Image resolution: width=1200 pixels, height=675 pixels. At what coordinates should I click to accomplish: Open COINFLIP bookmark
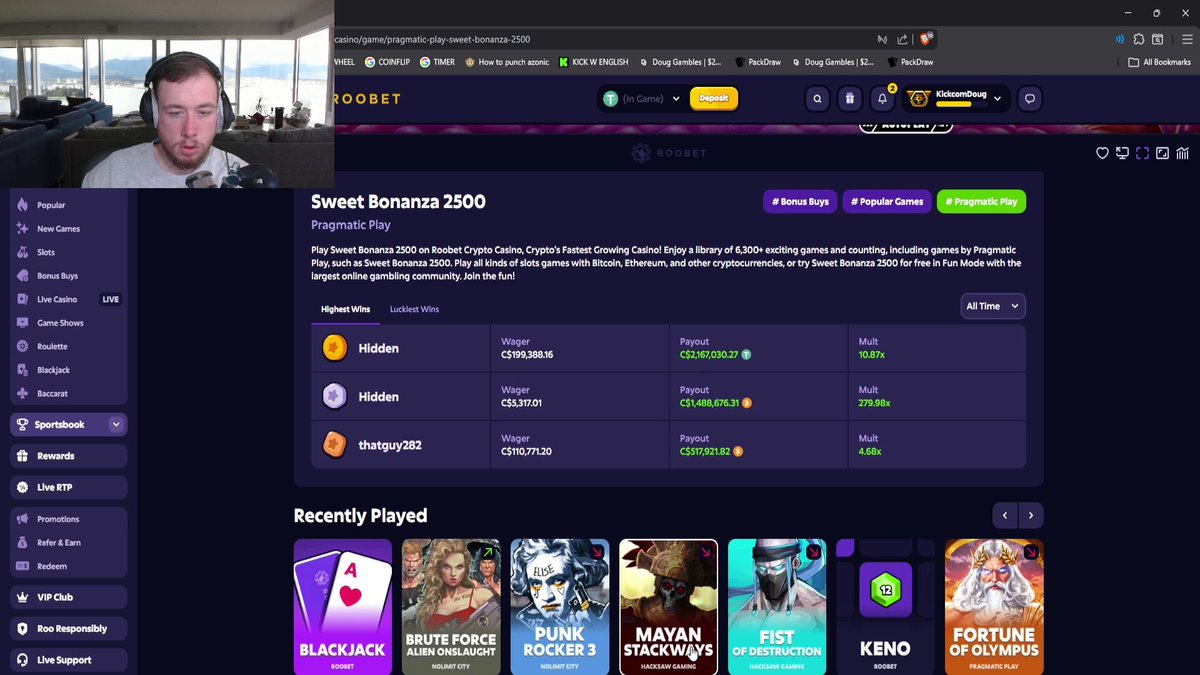(x=387, y=62)
